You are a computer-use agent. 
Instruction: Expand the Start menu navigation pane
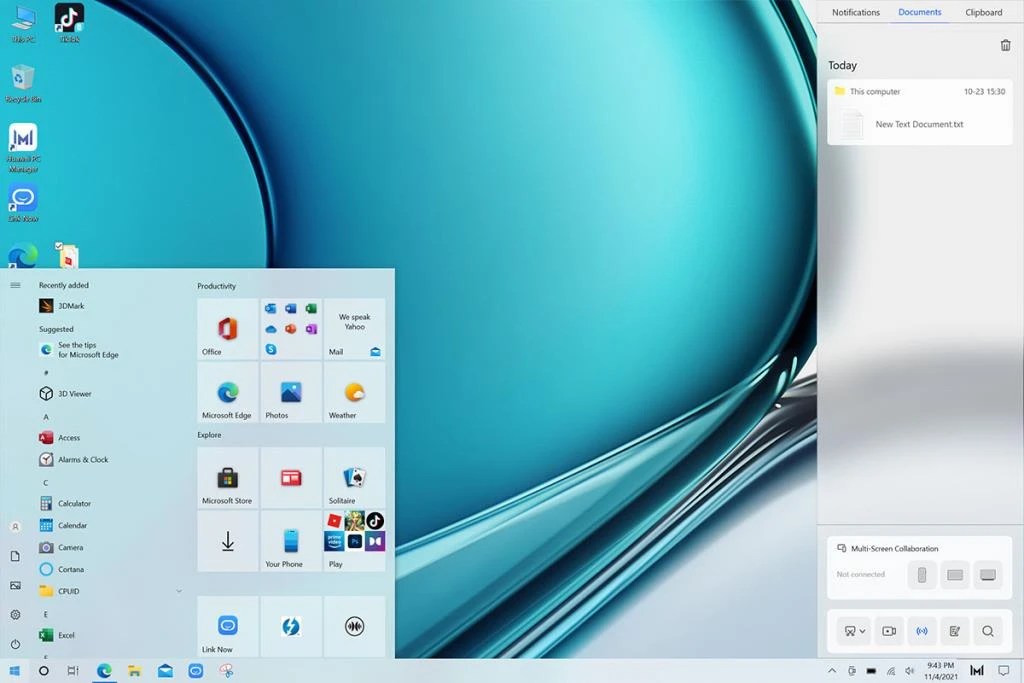click(14, 284)
